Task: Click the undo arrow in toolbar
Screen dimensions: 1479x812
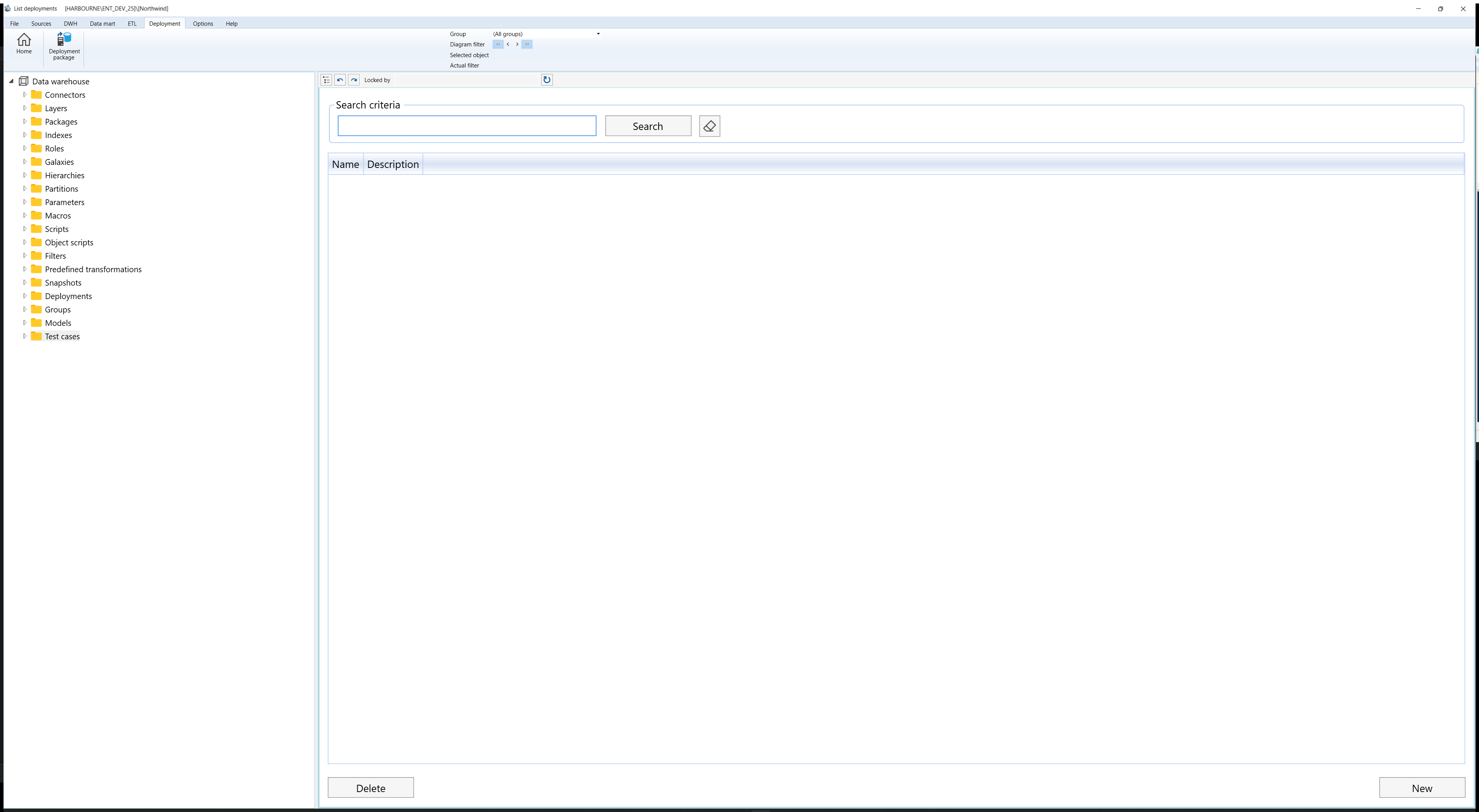Action: click(x=340, y=80)
